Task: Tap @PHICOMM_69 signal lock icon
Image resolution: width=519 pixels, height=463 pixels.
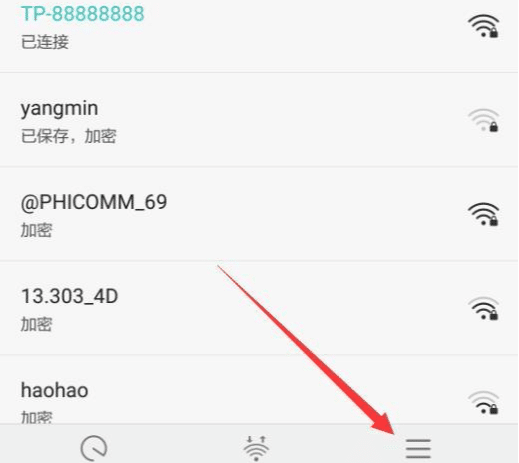Action: point(483,214)
